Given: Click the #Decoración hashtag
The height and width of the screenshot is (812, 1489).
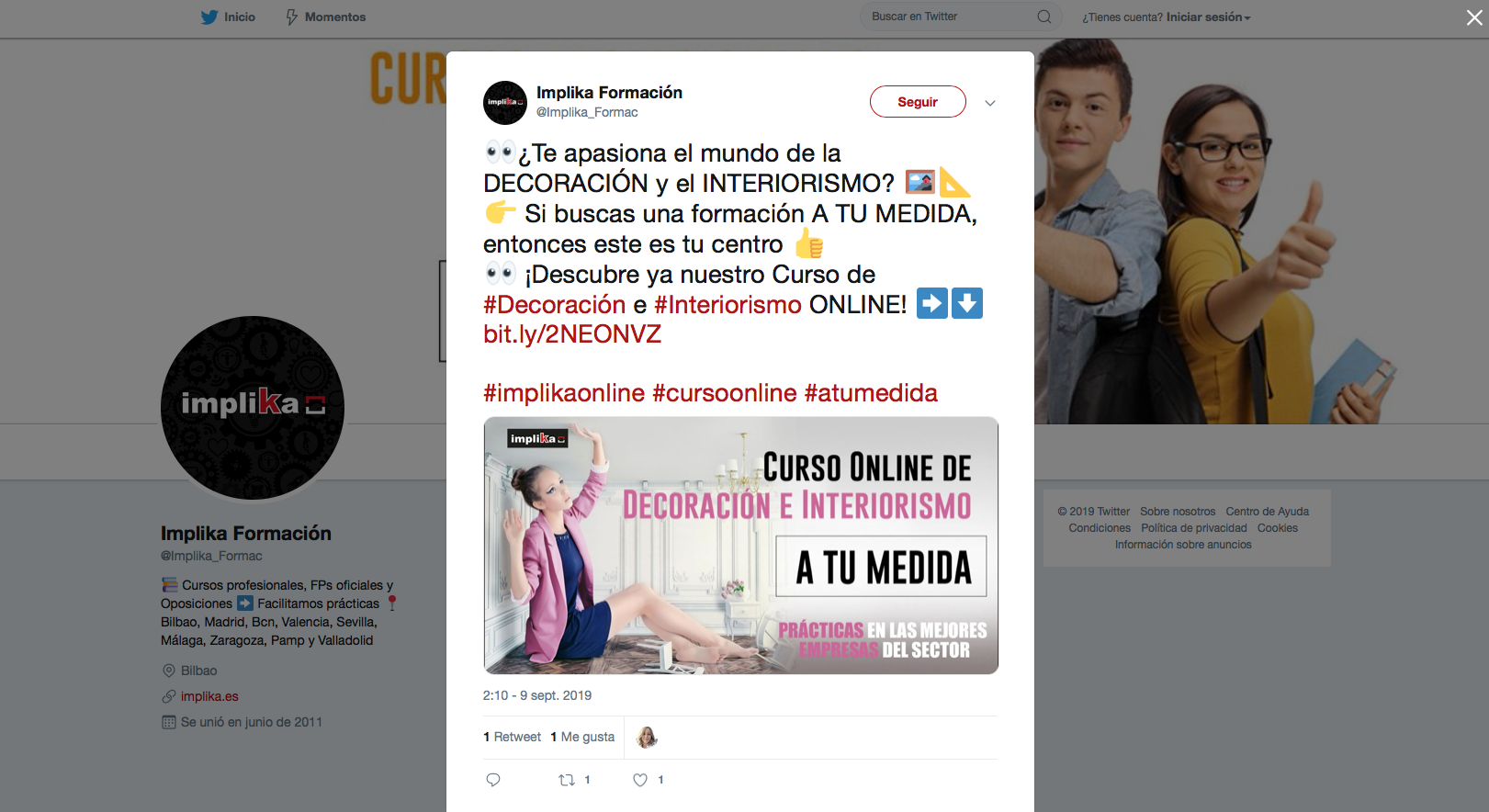Looking at the screenshot, I should click(x=555, y=304).
